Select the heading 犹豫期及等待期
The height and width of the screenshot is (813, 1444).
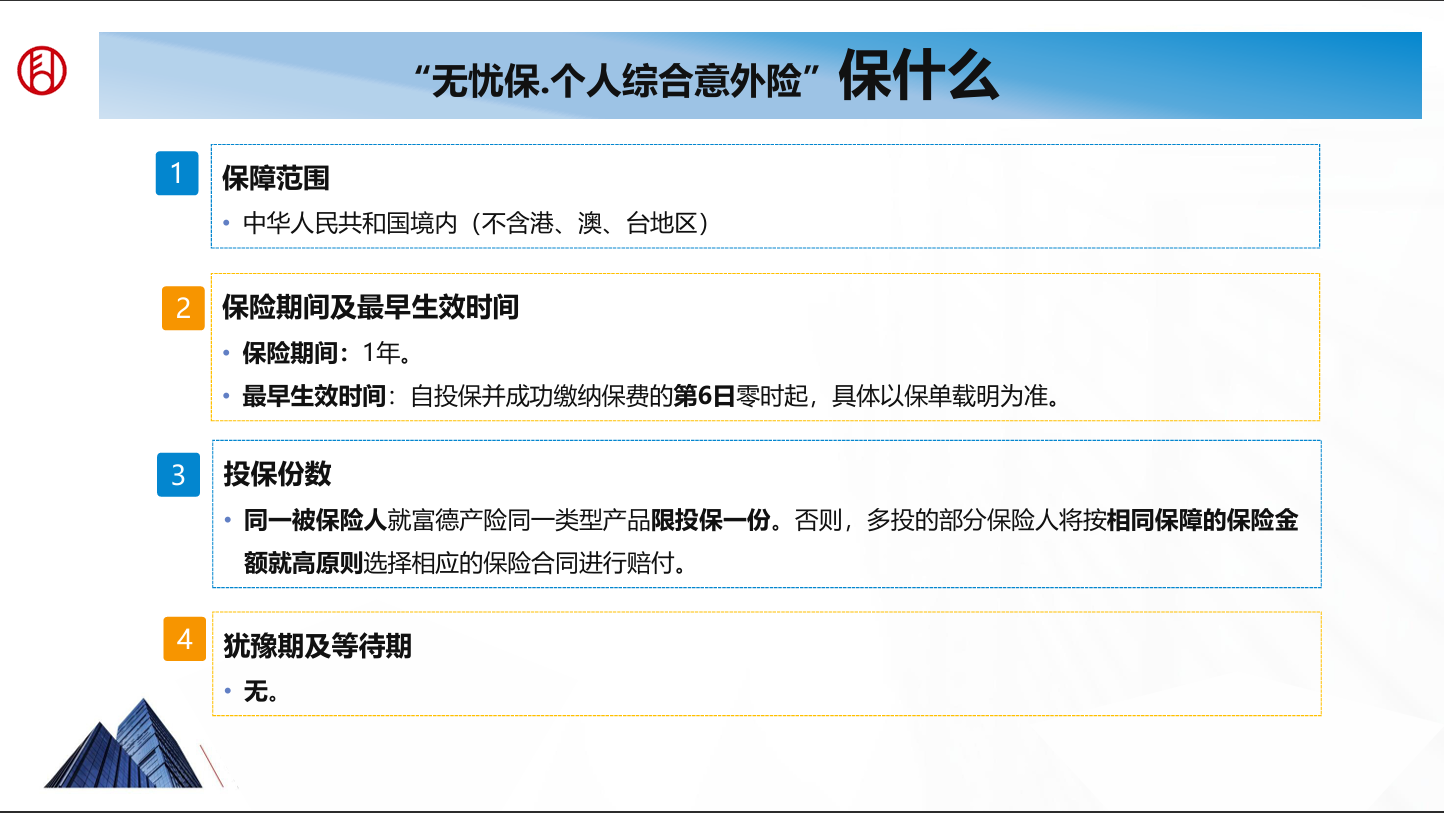point(317,646)
